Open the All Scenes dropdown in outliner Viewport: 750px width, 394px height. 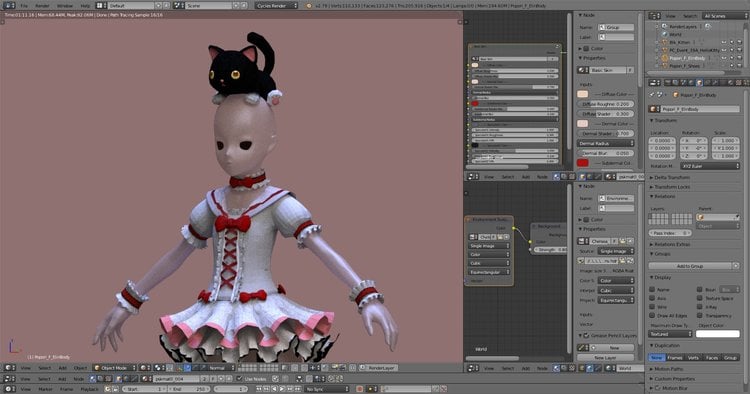pos(724,16)
